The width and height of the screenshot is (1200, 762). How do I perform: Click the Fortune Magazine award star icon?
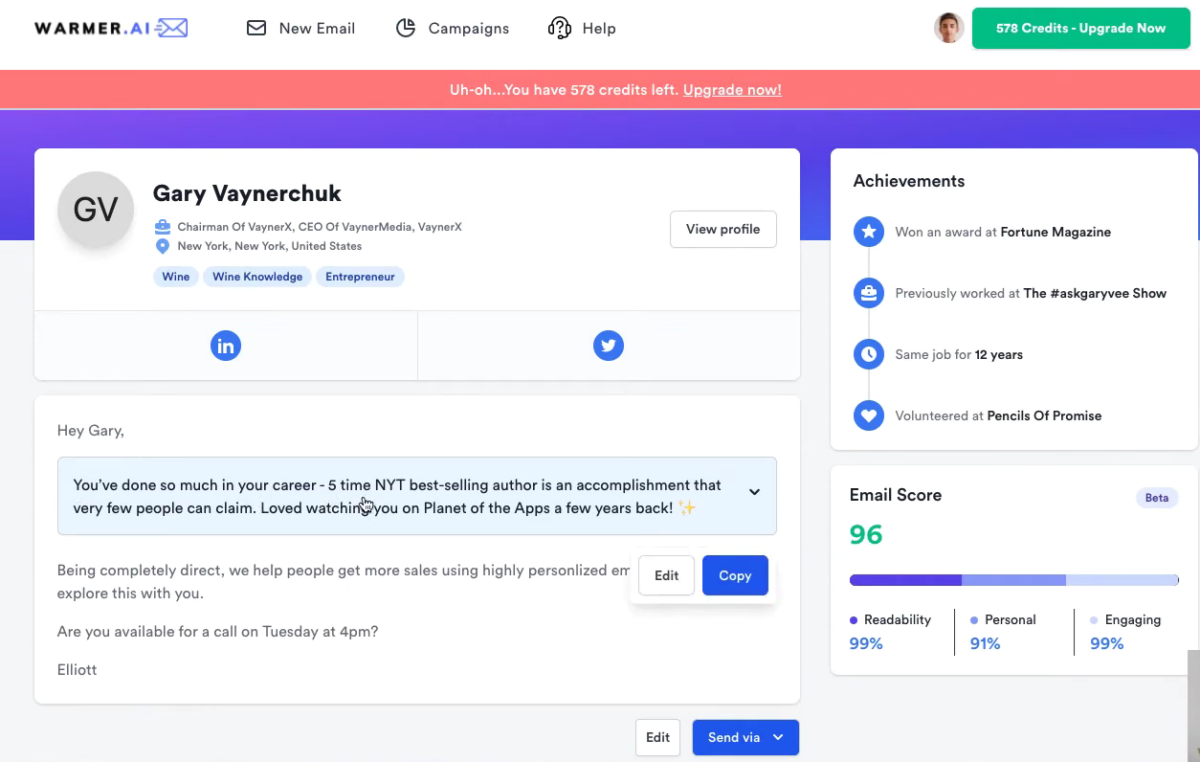869,232
